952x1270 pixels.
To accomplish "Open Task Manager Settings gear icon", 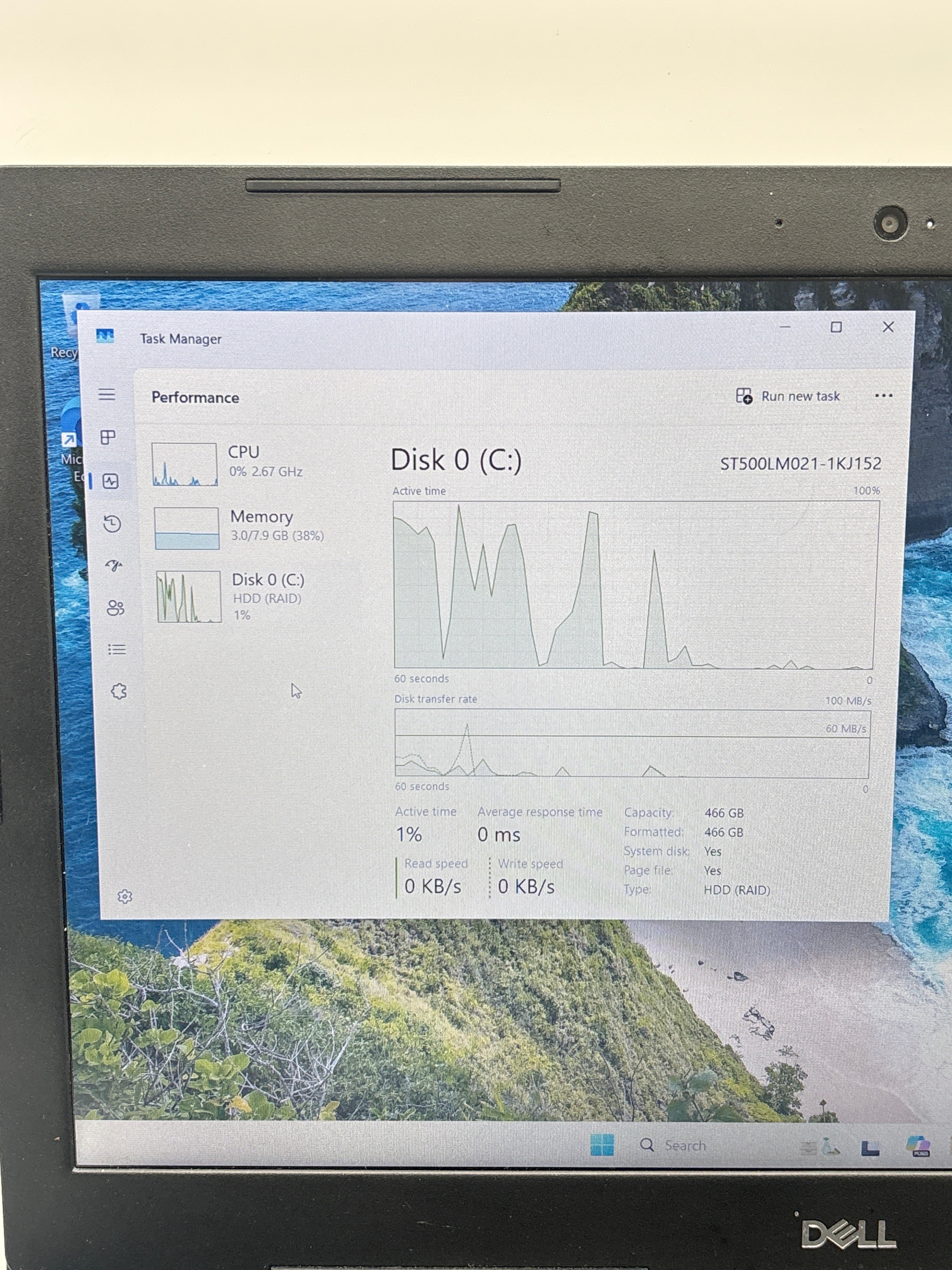I will 125,896.
